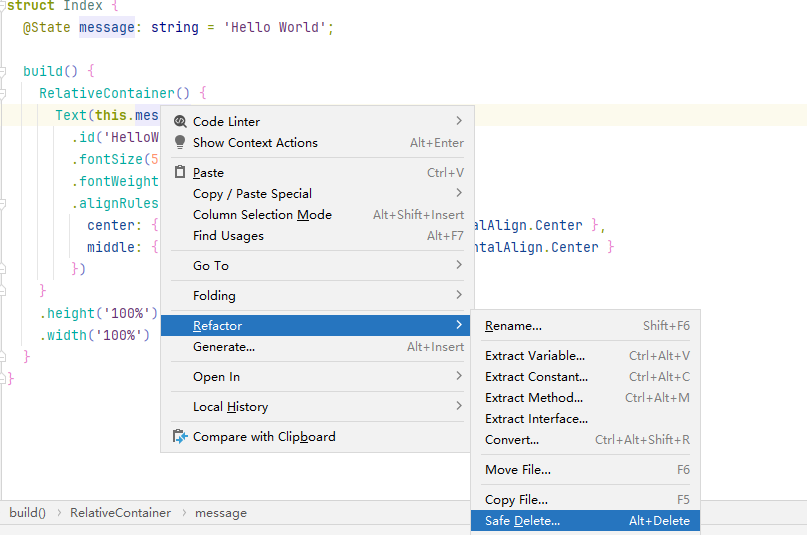Select Extract Method... option

coord(533,398)
